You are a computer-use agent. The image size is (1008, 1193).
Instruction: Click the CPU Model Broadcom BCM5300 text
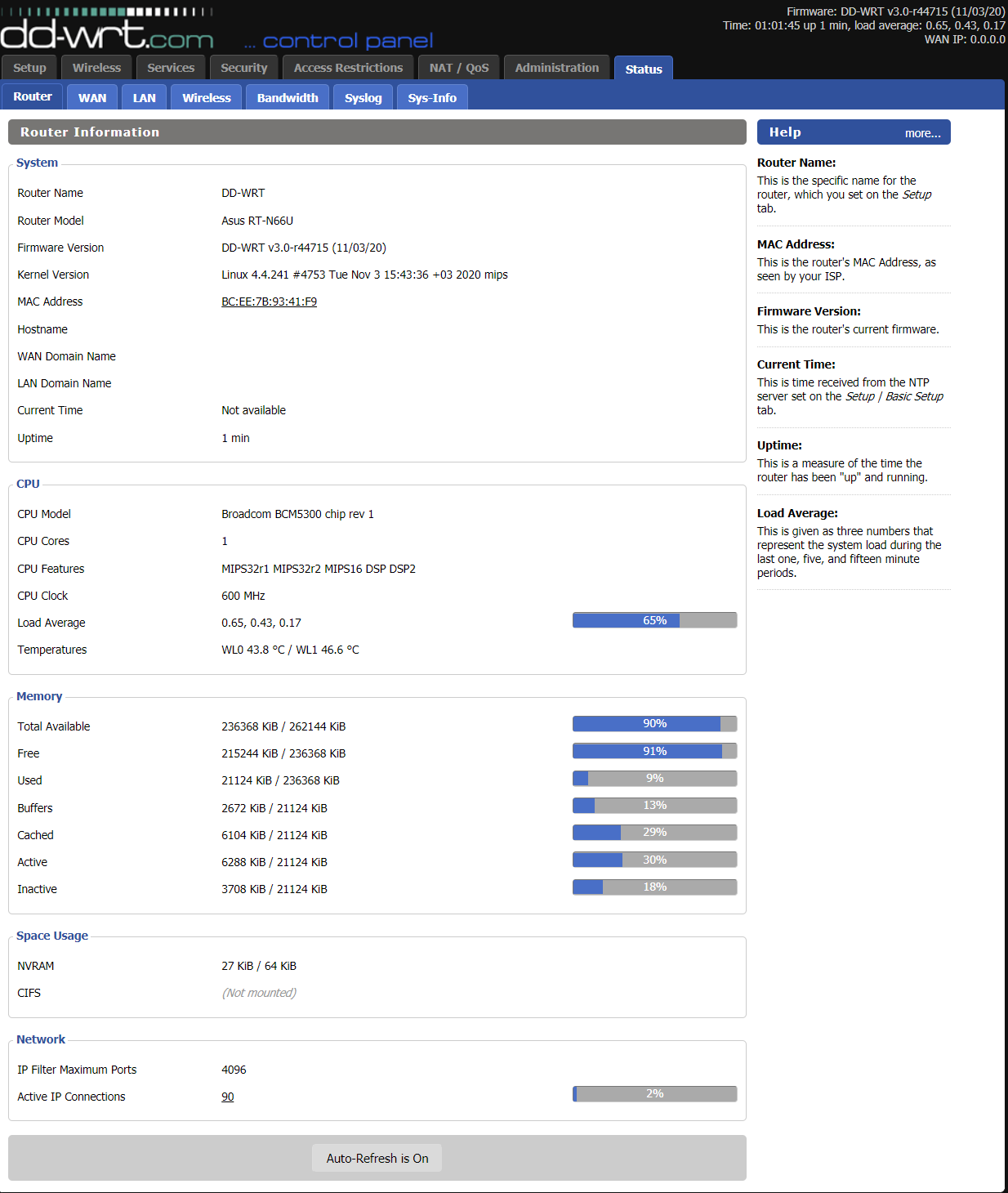297,514
